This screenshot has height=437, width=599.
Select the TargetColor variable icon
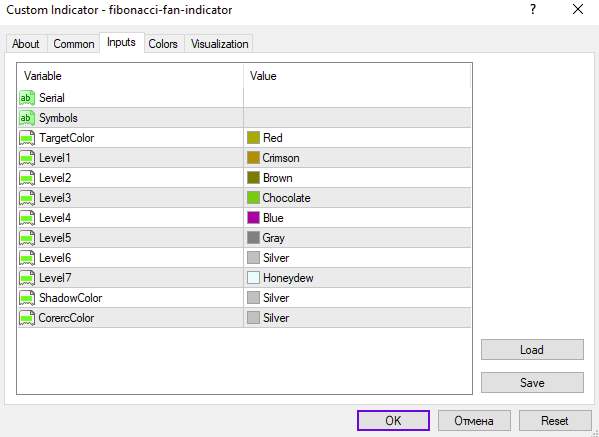pyautogui.click(x=27, y=138)
